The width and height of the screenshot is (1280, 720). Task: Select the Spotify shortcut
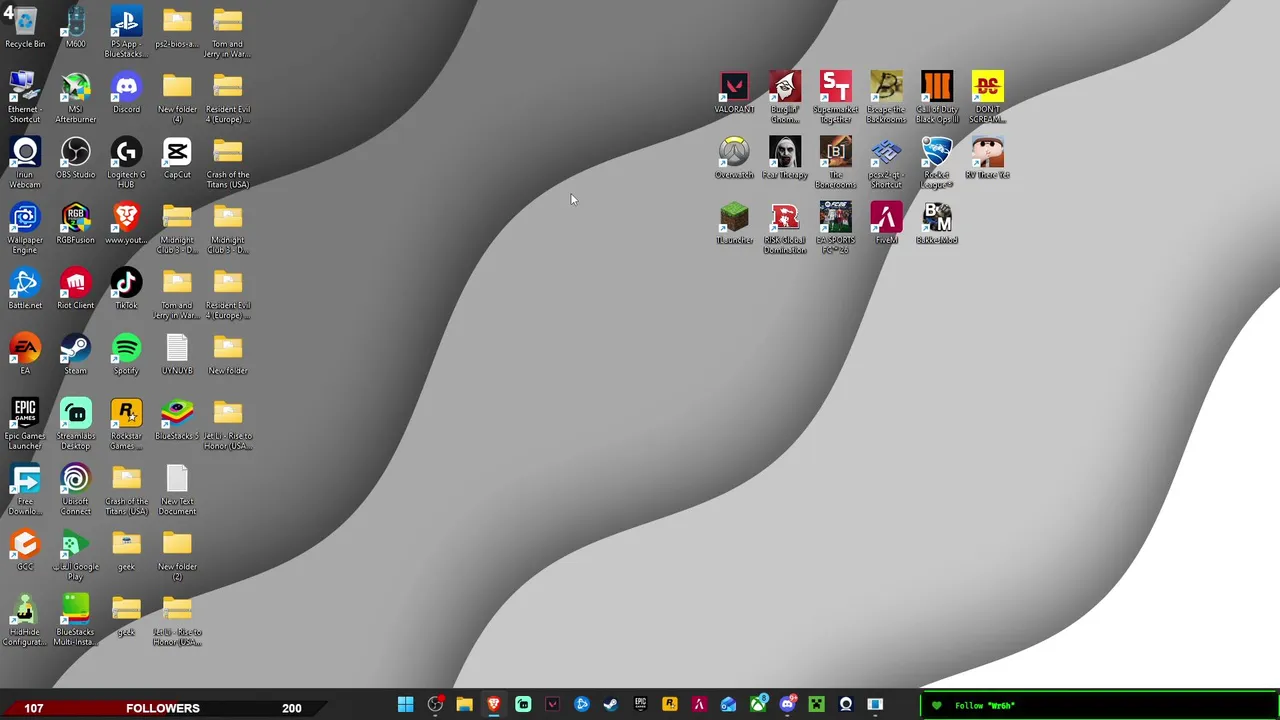click(x=126, y=354)
